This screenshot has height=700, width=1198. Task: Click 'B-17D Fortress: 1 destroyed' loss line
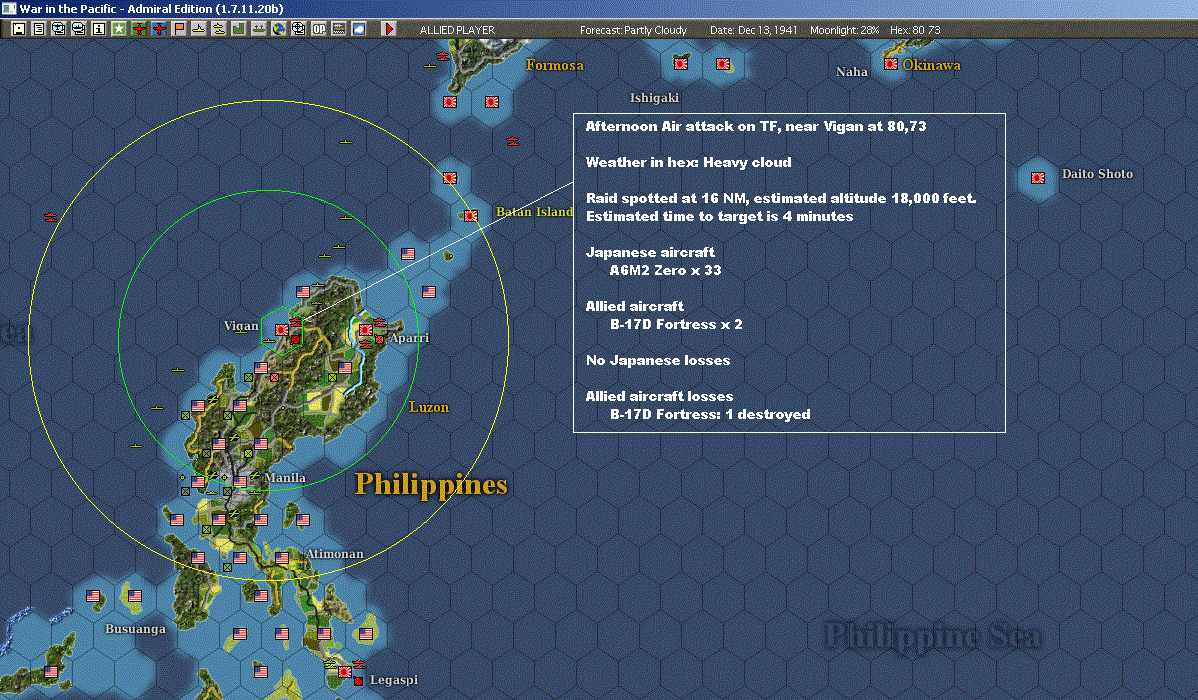(710, 414)
